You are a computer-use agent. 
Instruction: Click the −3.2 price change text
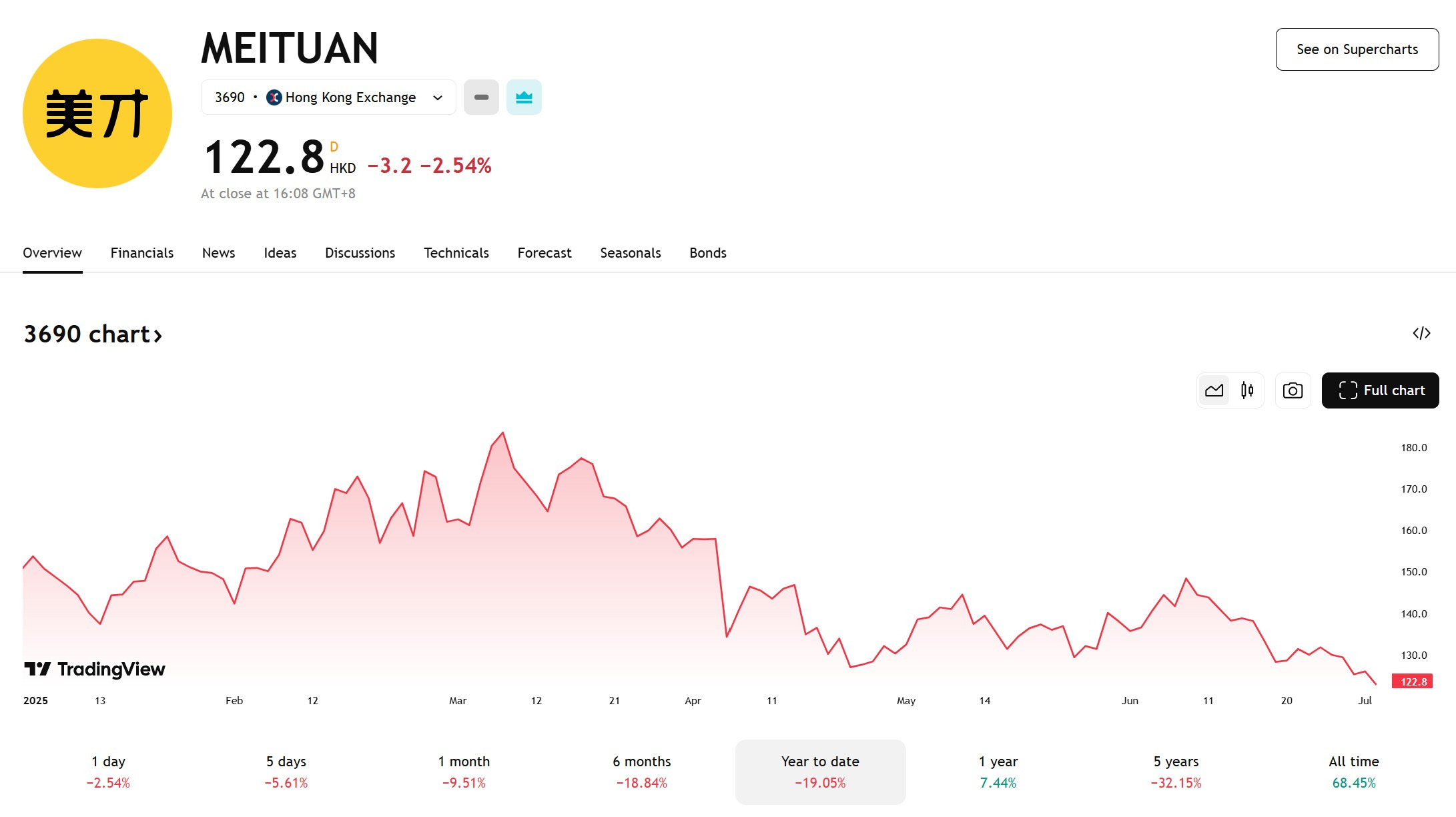click(390, 166)
